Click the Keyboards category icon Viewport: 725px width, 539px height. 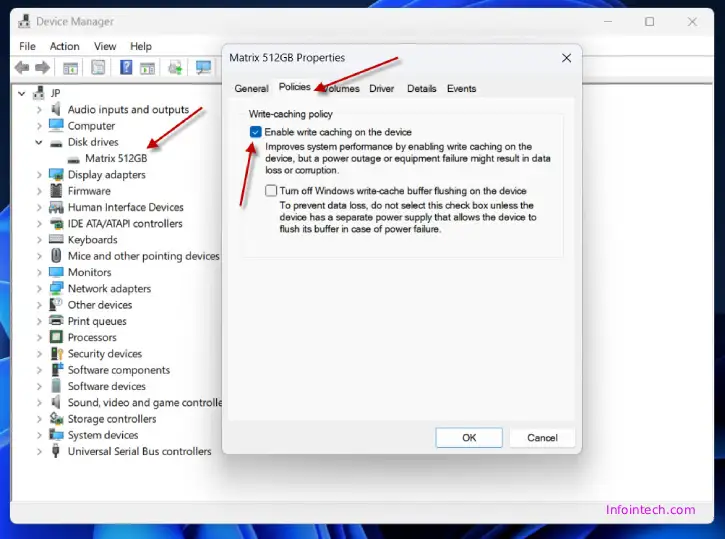coord(56,239)
